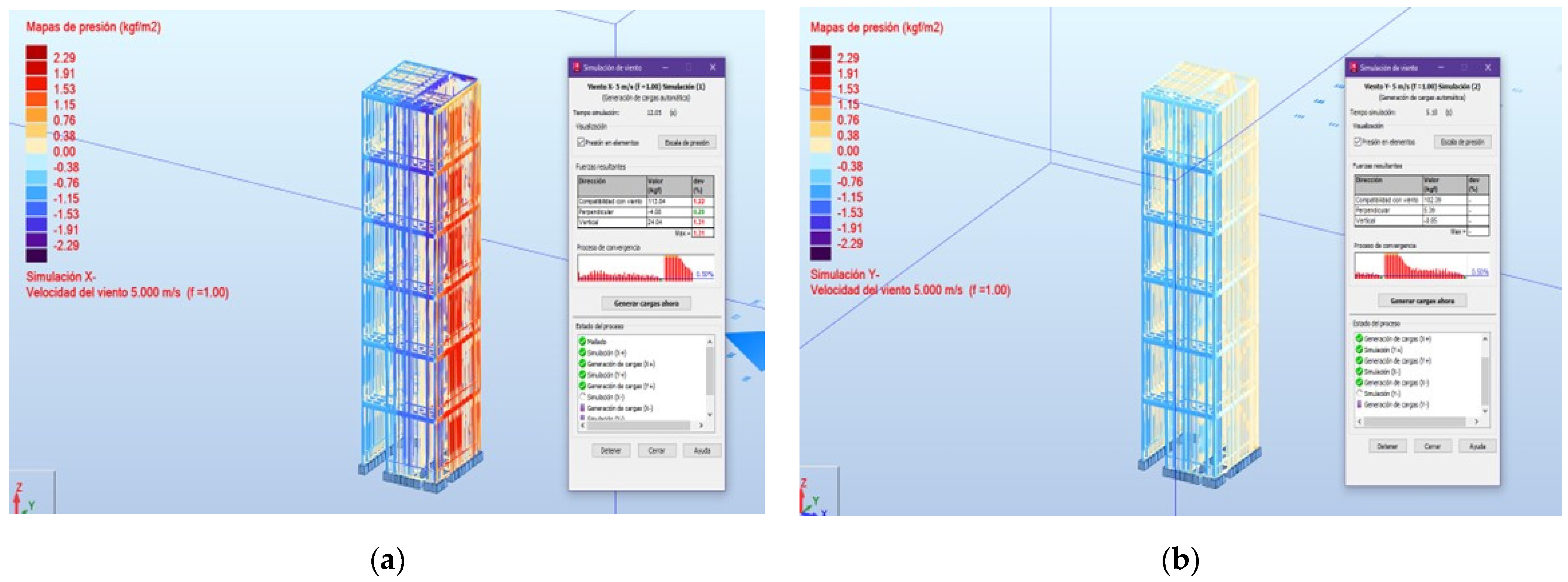
Task: Select 'Mallado' status item in left dialog
Action: coord(597,342)
